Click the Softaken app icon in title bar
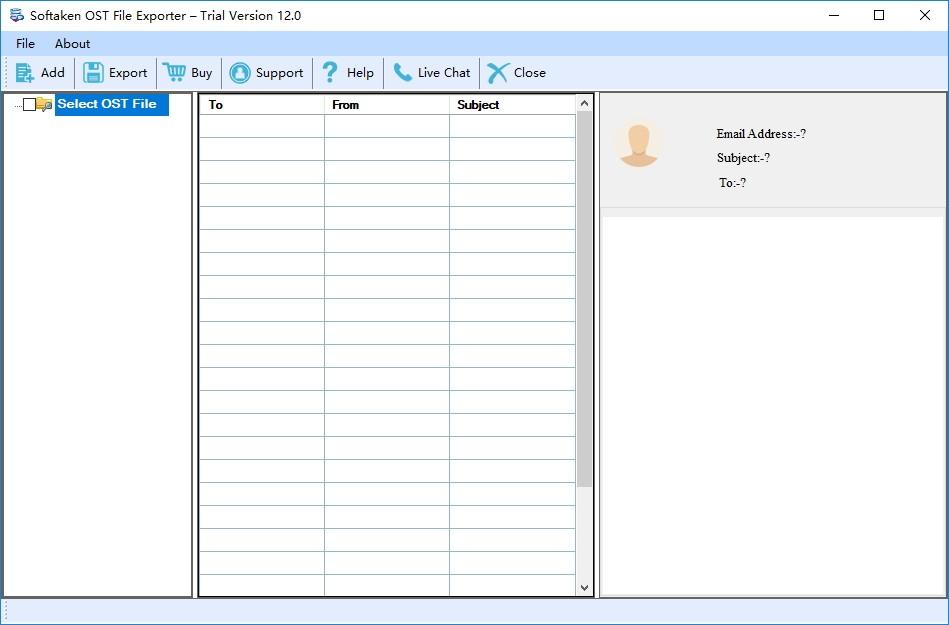This screenshot has width=949, height=625. click(17, 16)
